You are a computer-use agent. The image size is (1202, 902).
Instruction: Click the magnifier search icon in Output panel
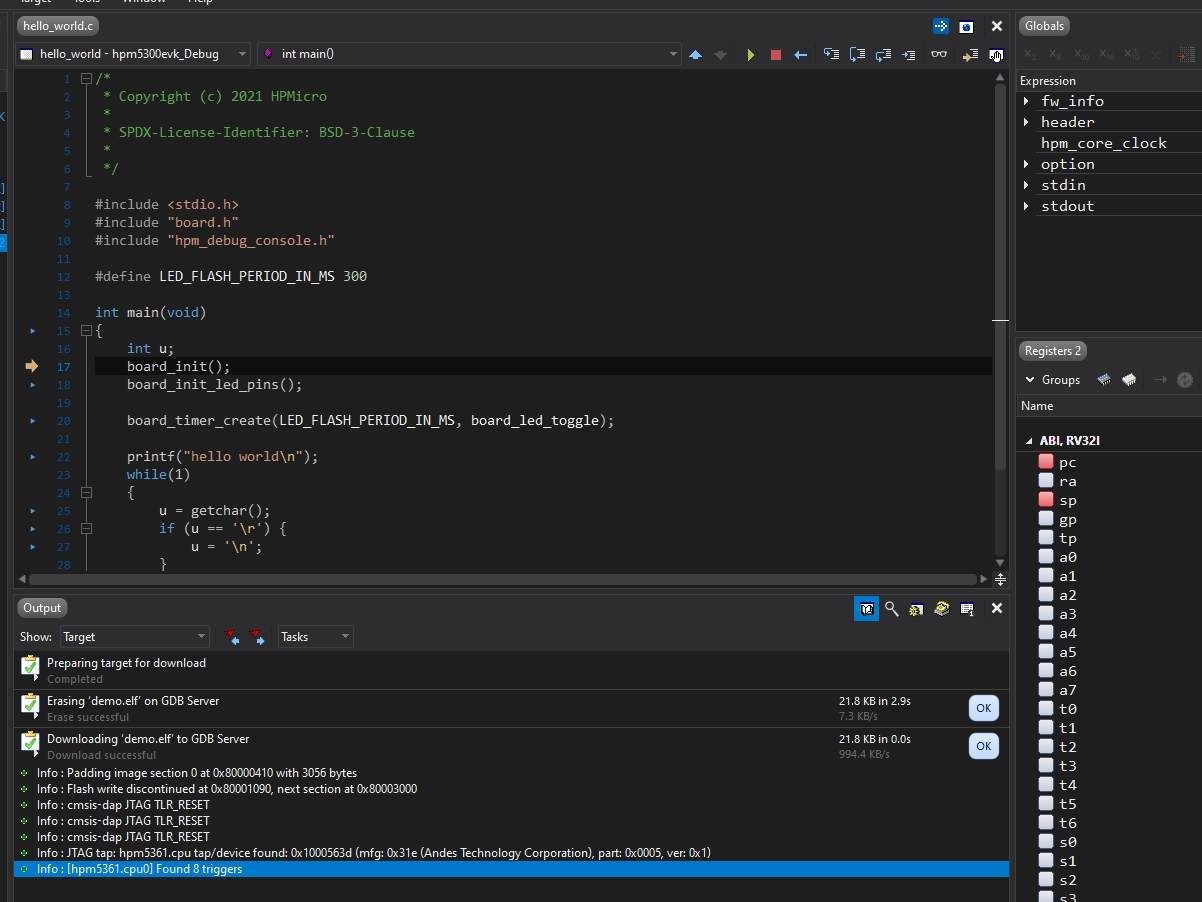(x=891, y=608)
